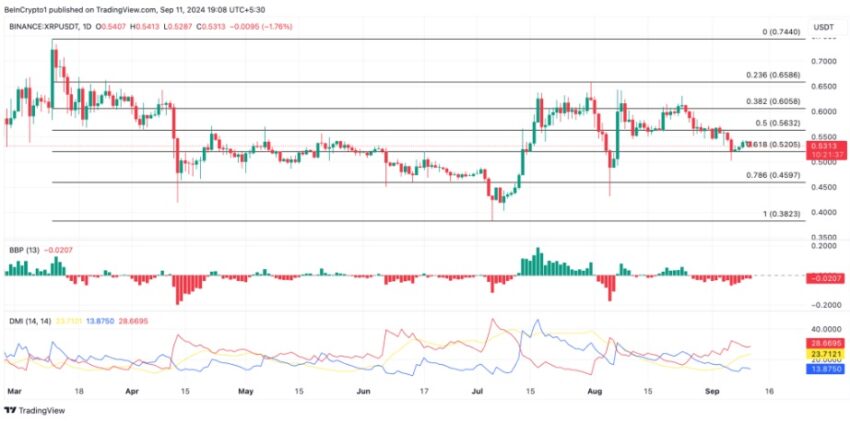Viewport: 850px width, 434px height.
Task: Click the red DMI value tag 28.6695
Action: pyautogui.click(x=827, y=344)
